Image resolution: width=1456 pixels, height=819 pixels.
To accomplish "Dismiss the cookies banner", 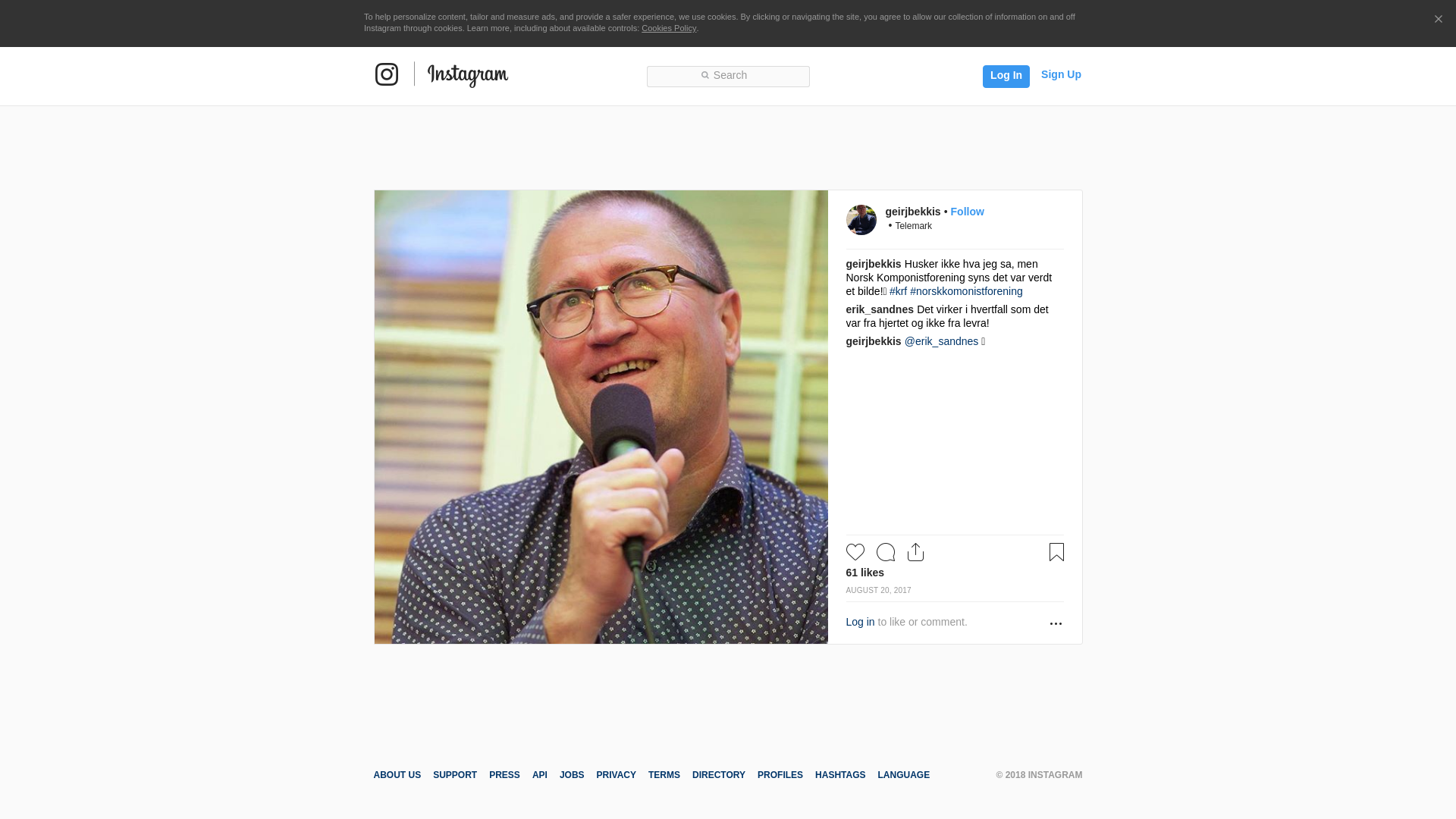I will [x=1438, y=19].
